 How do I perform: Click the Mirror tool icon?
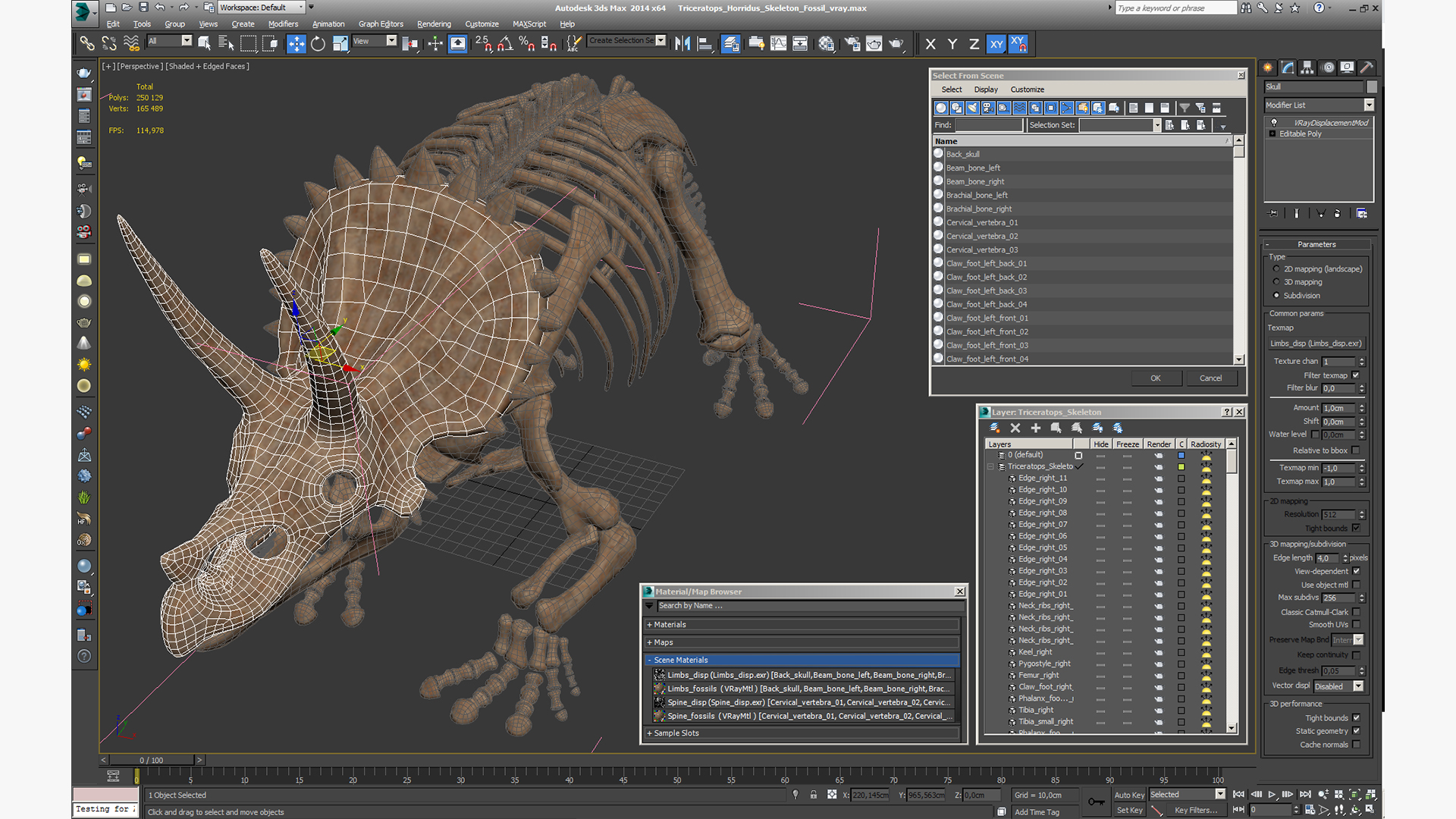(x=682, y=43)
